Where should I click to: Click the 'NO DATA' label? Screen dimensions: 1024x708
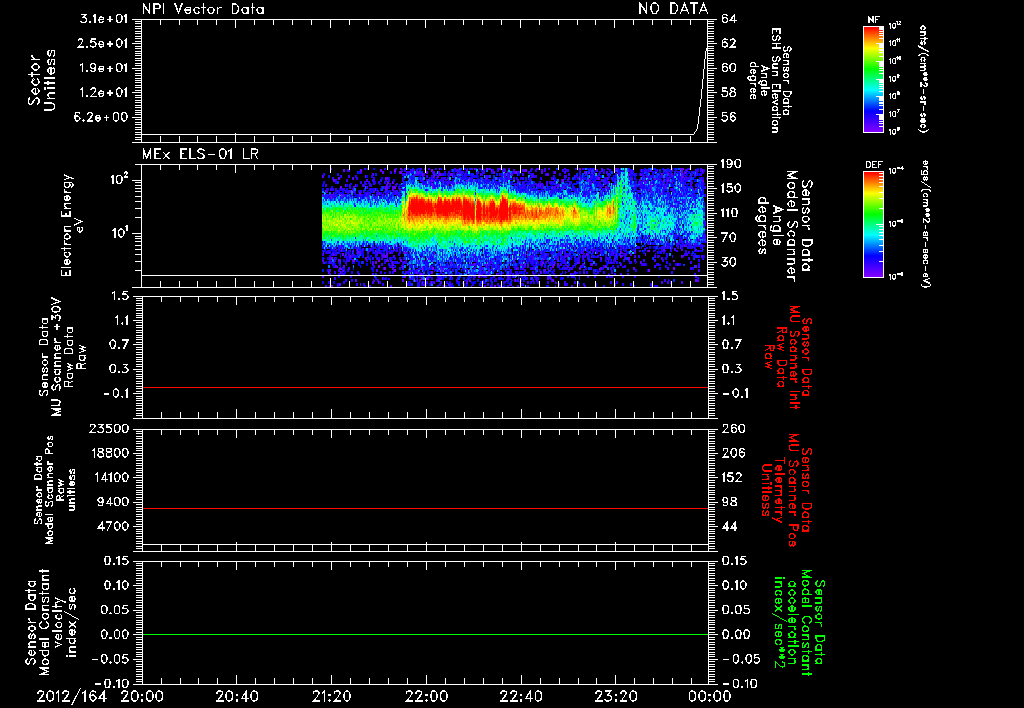pos(673,8)
